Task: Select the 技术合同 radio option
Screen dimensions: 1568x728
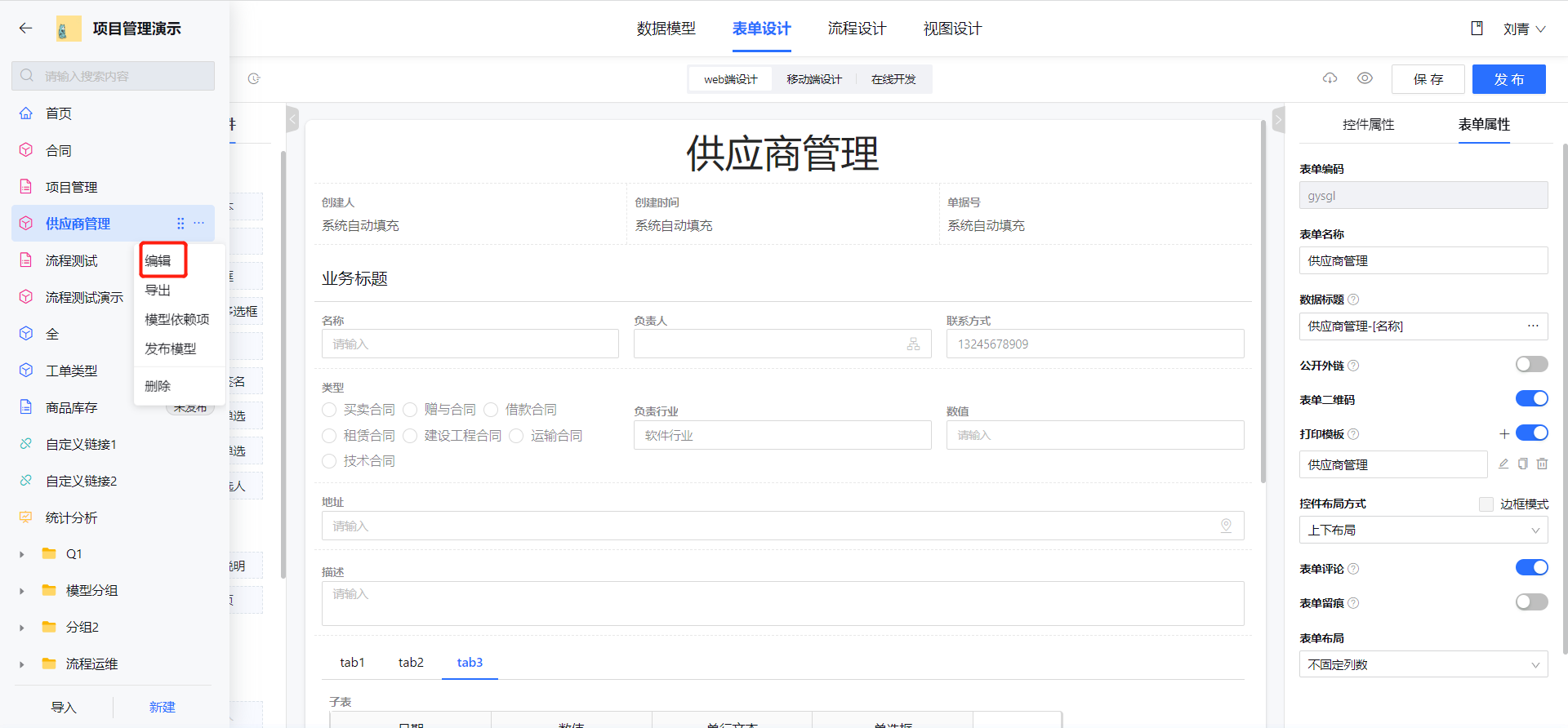Action: click(x=329, y=461)
